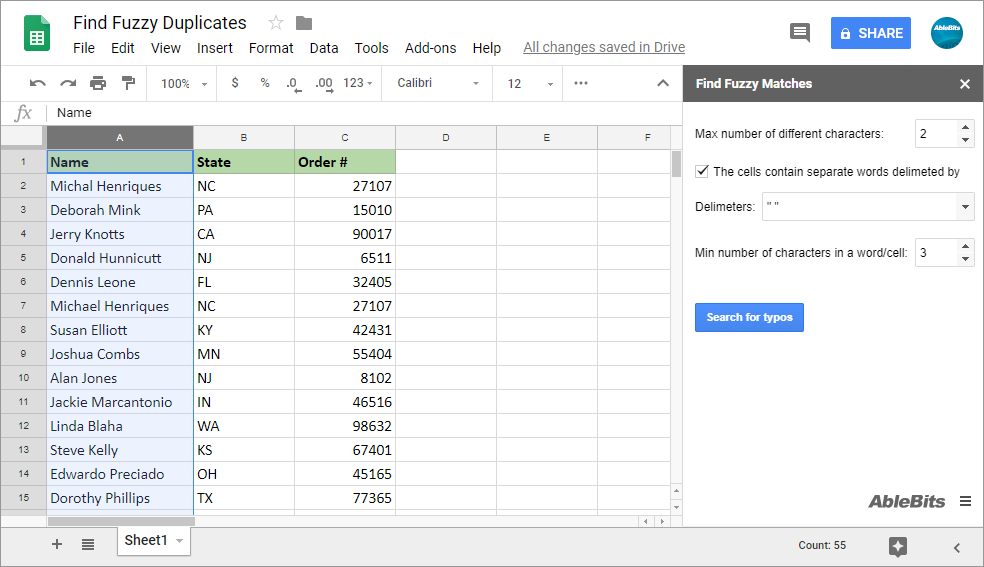The width and height of the screenshot is (984, 567).
Task: Open the all sheets list icon
Action: 88,544
